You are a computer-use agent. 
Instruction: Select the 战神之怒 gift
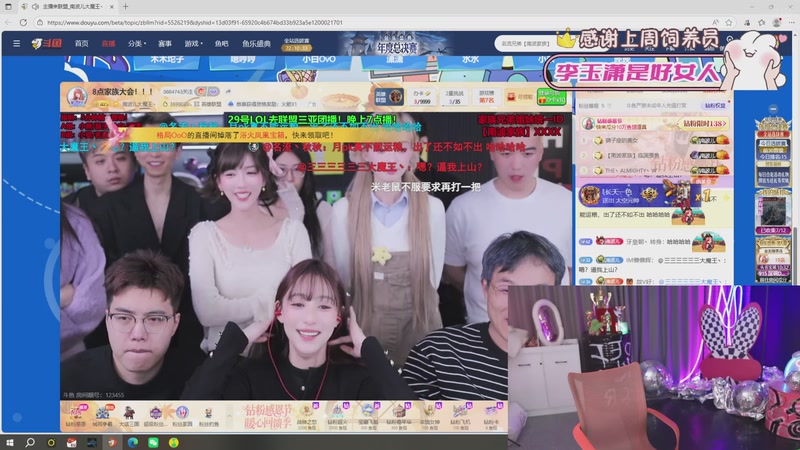(307, 415)
